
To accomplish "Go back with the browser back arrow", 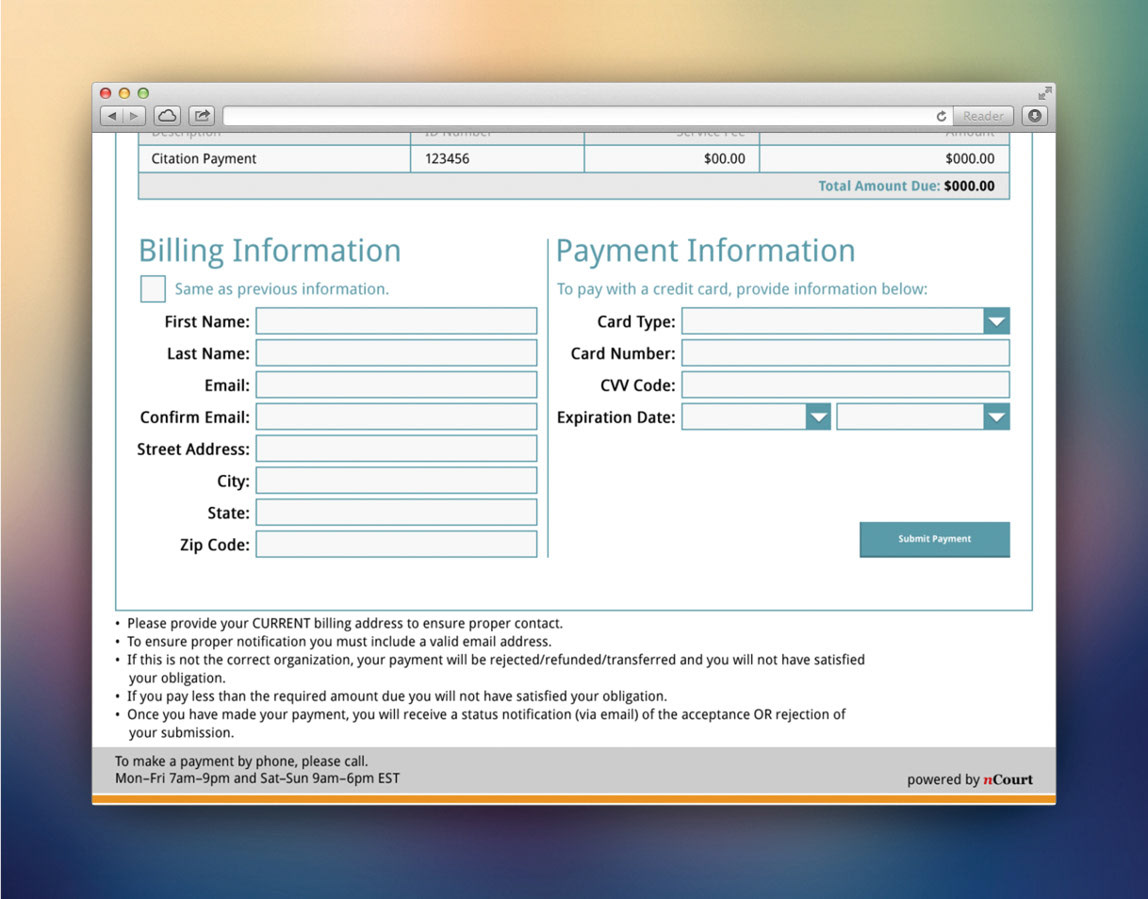I will pyautogui.click(x=112, y=116).
